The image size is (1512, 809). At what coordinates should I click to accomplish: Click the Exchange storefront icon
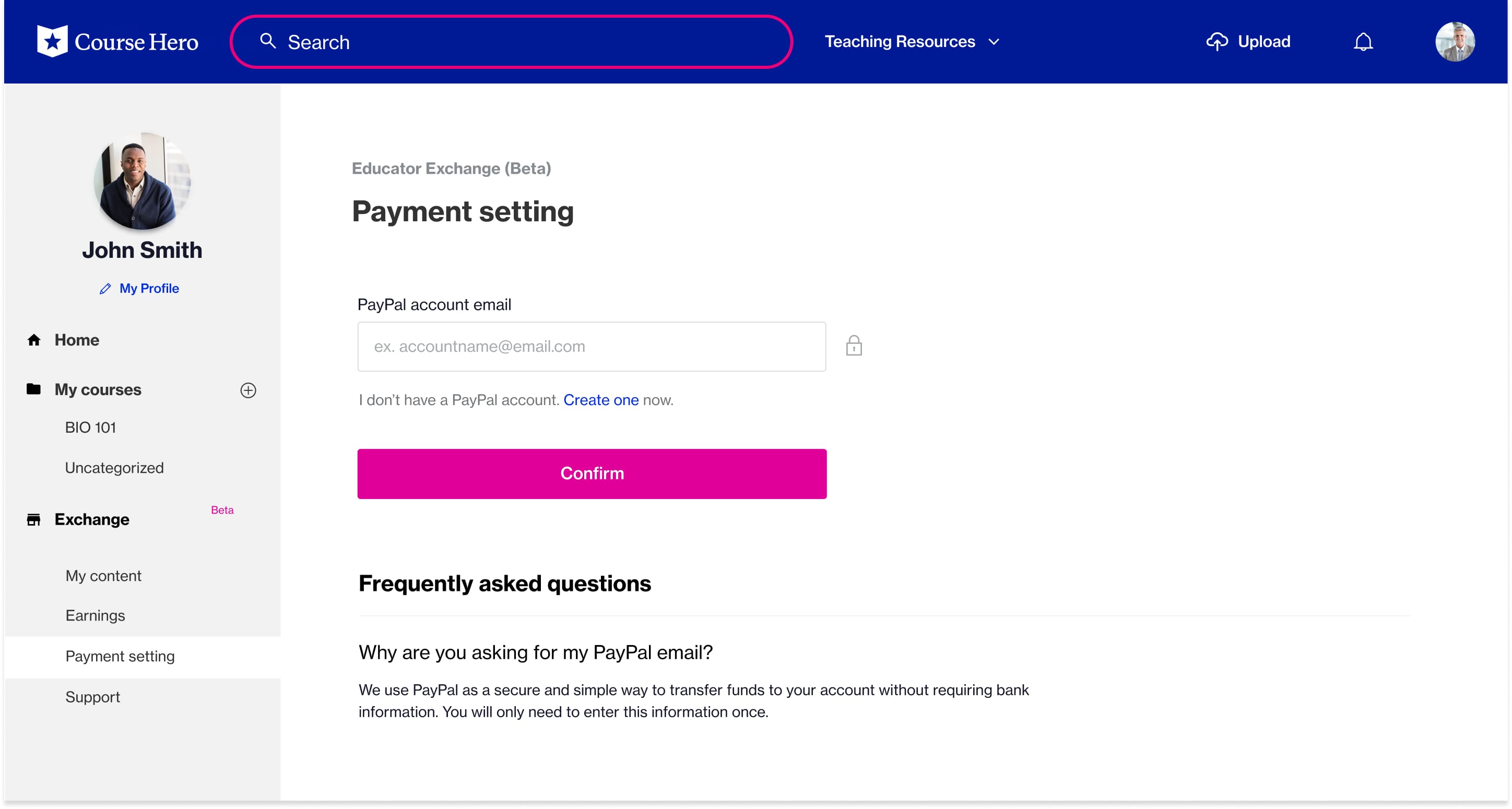point(34,519)
